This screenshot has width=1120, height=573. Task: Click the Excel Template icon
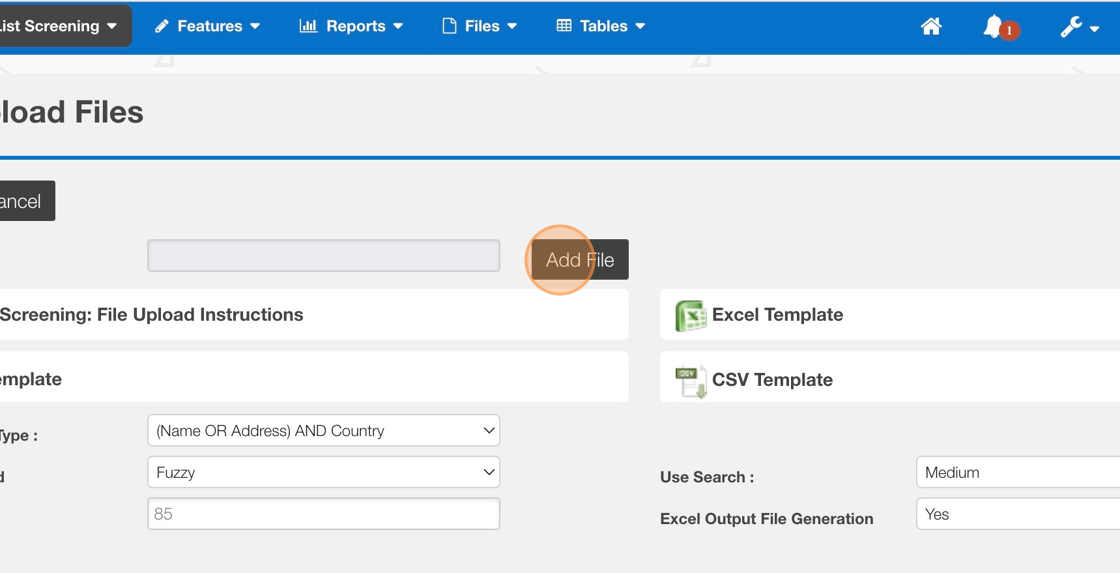tap(690, 315)
